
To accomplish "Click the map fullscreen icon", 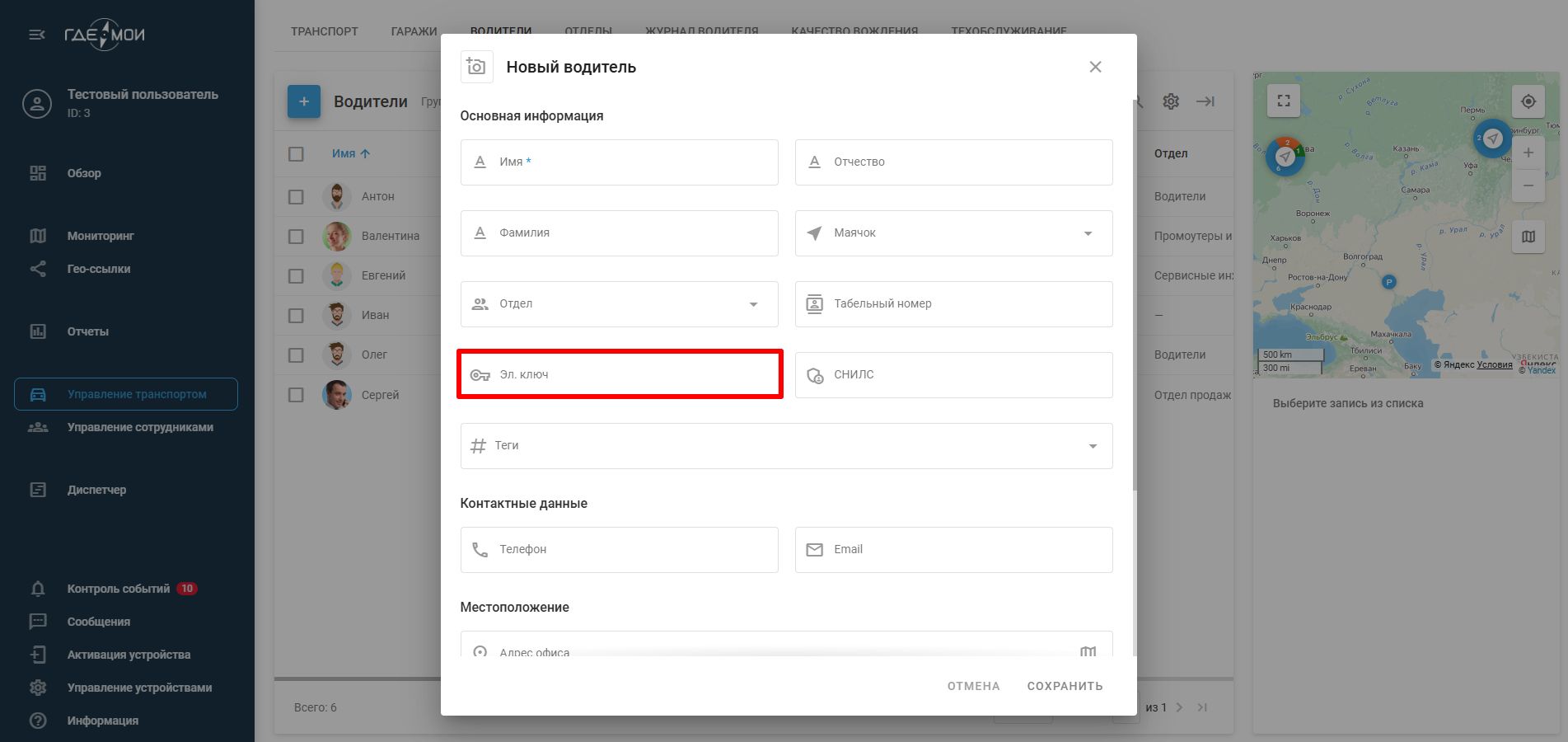I will point(1283,101).
